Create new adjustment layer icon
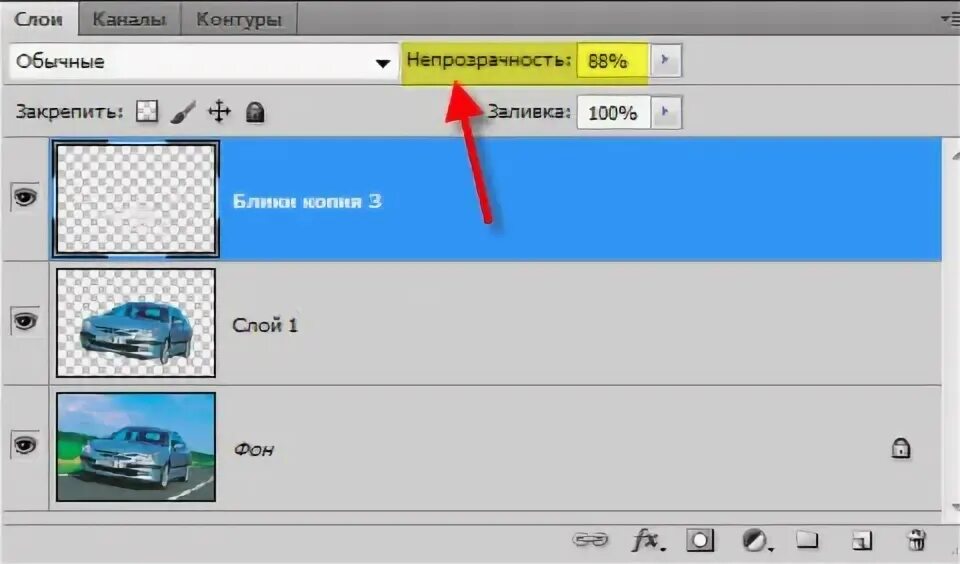This screenshot has width=960, height=564. tap(756, 540)
